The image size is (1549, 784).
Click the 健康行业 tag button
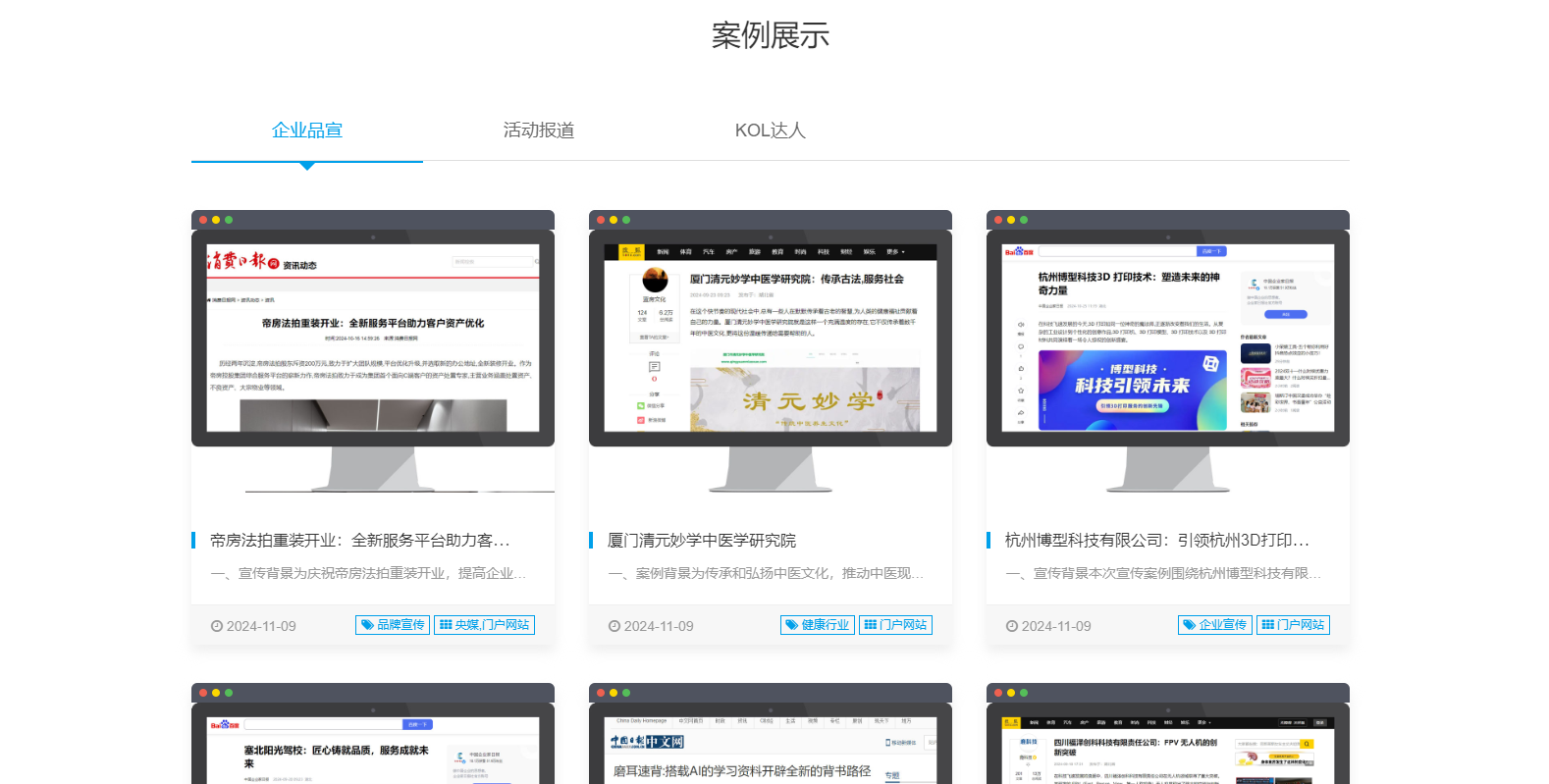pos(818,625)
